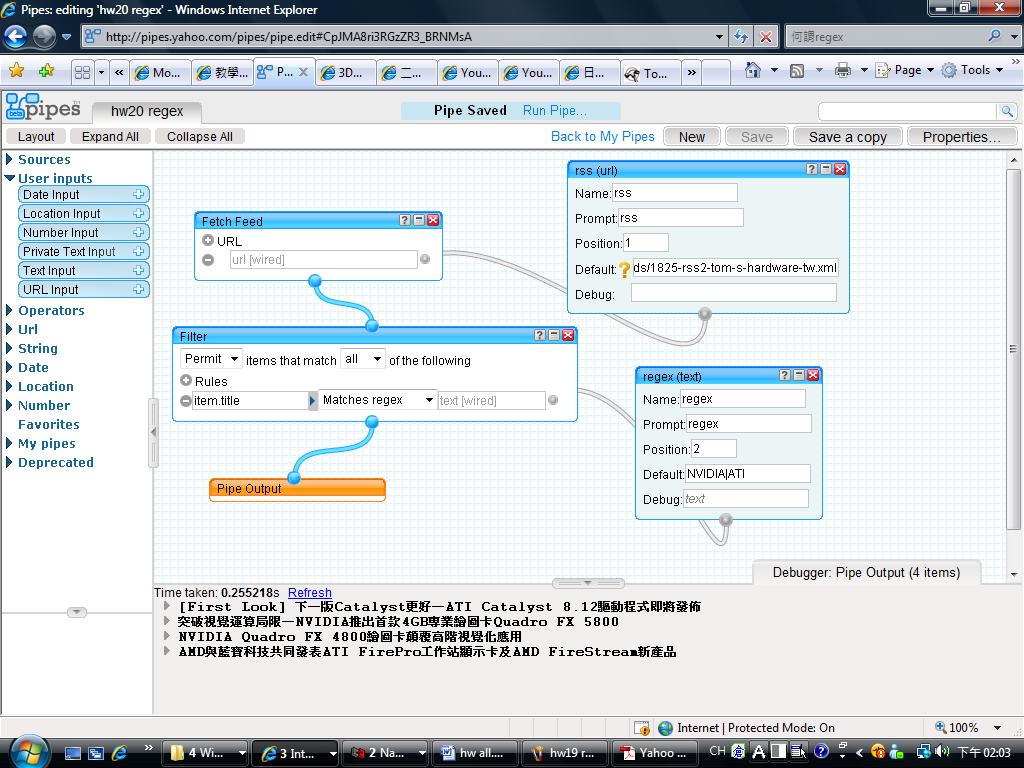This screenshot has width=1024, height=768.
Task: Open the IE Home button
Action: tap(753, 70)
